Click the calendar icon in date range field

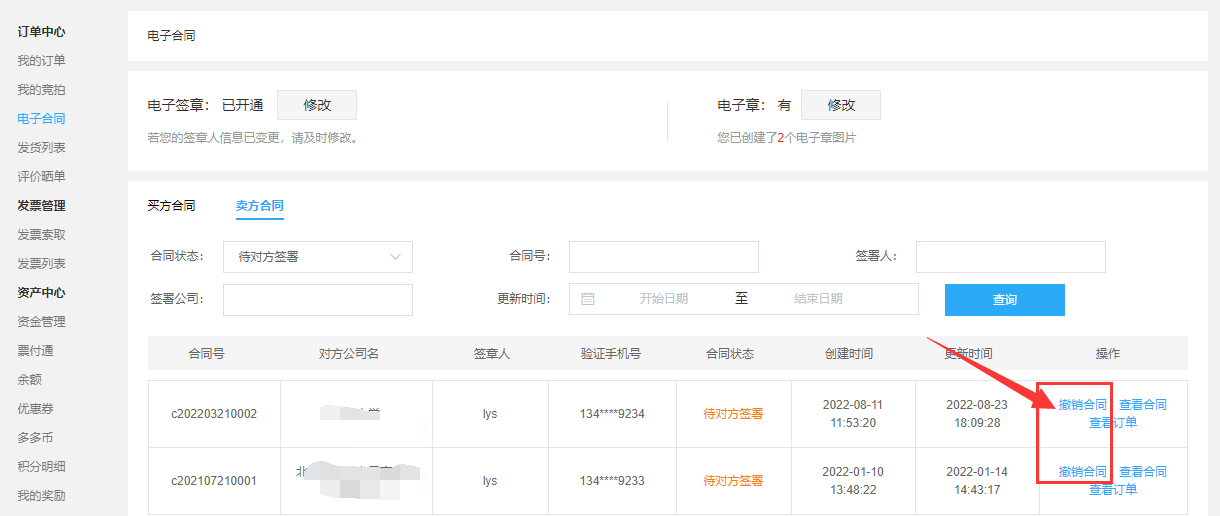pyautogui.click(x=588, y=299)
